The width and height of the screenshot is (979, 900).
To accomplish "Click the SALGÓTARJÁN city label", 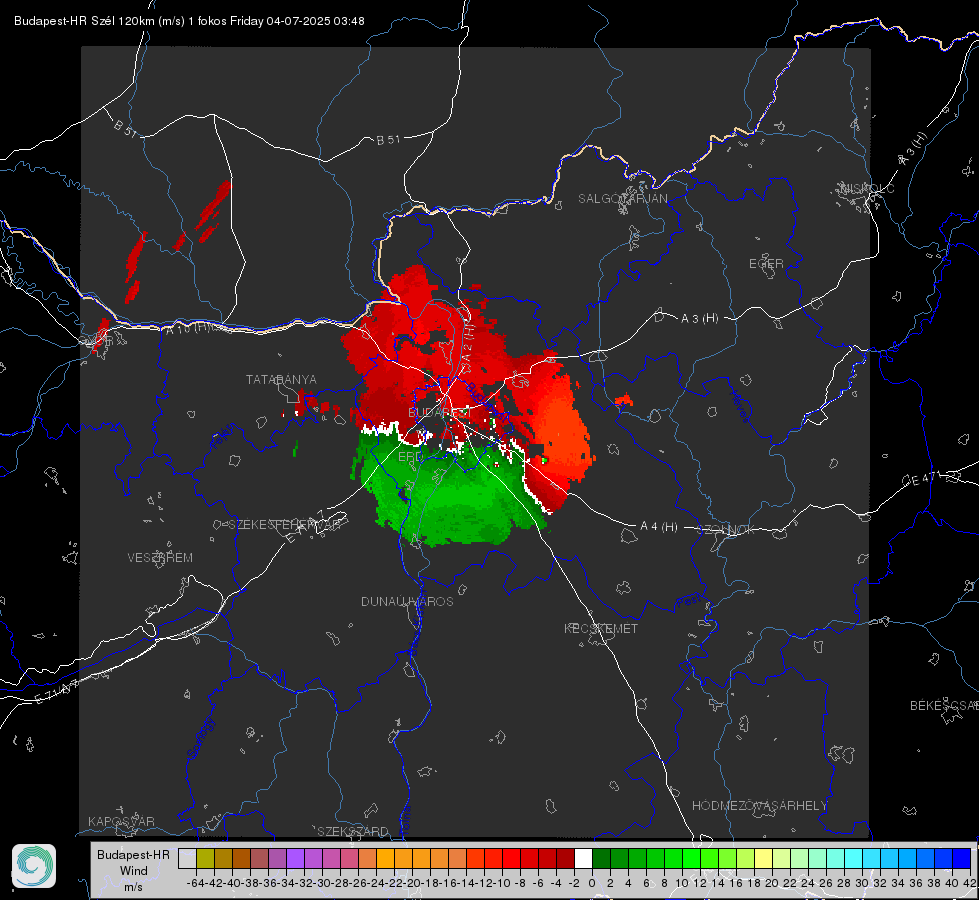I will [622, 199].
